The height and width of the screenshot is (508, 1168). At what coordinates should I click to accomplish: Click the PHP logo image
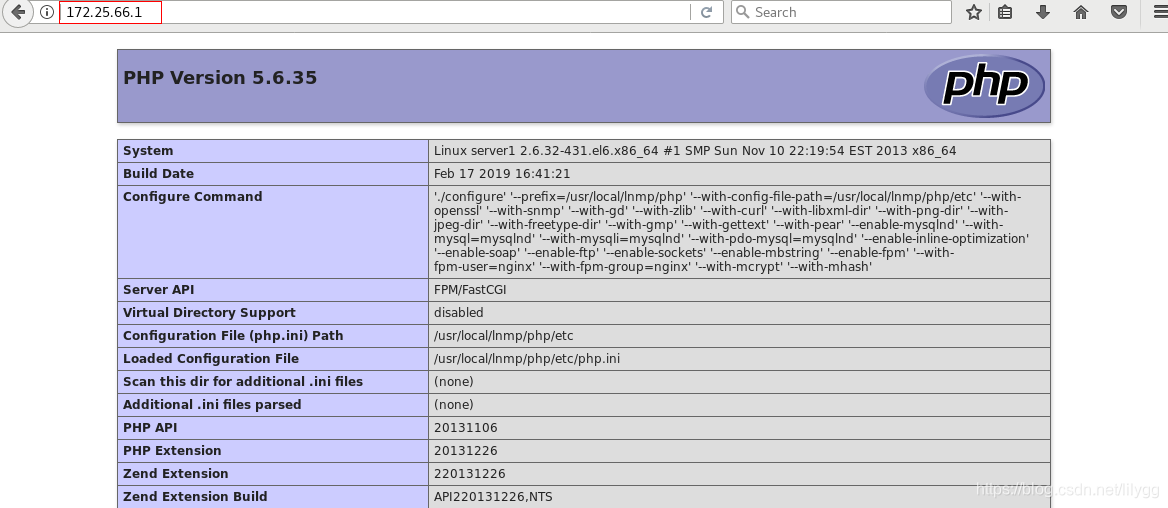point(984,86)
